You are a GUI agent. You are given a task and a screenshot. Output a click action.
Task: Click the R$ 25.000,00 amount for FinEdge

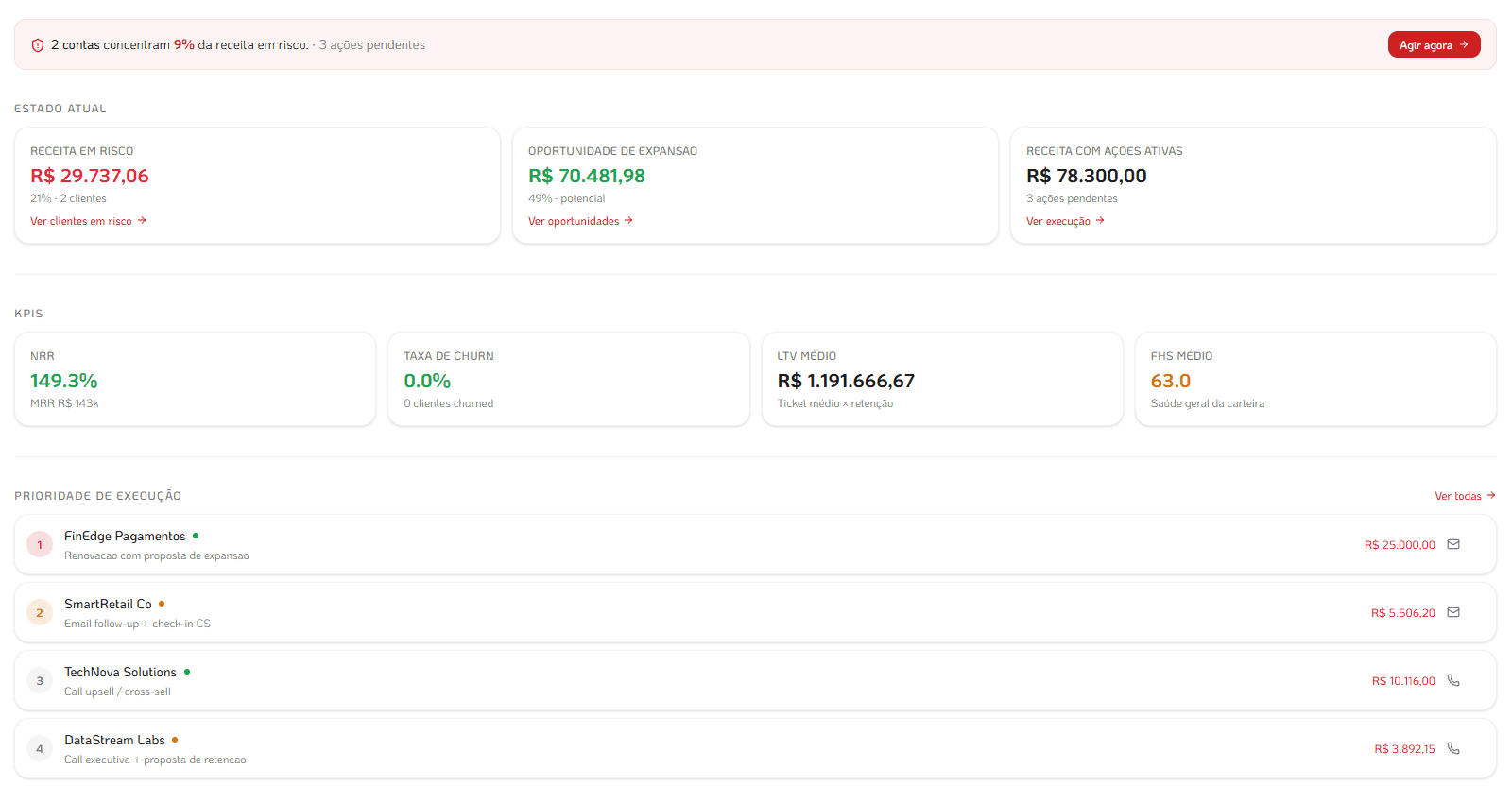1400,545
